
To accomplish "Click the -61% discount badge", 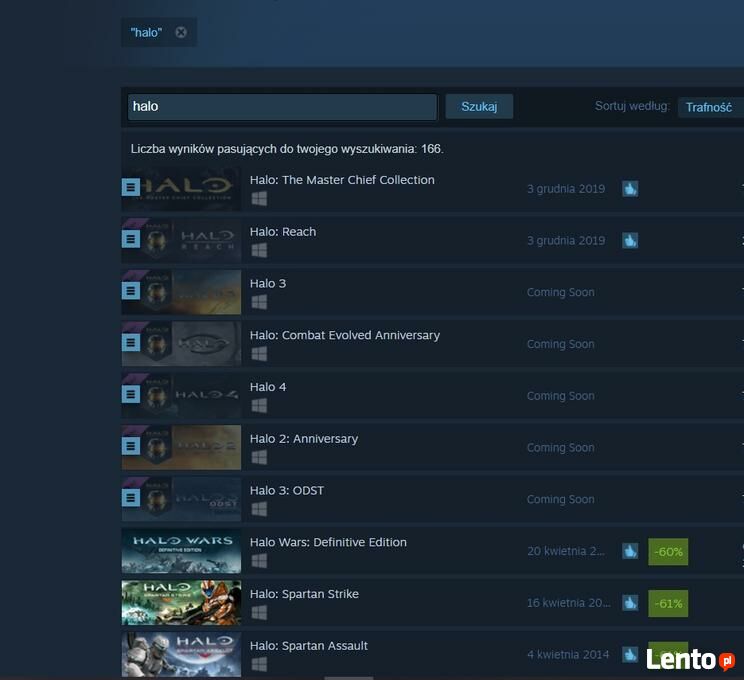I will point(668,604).
